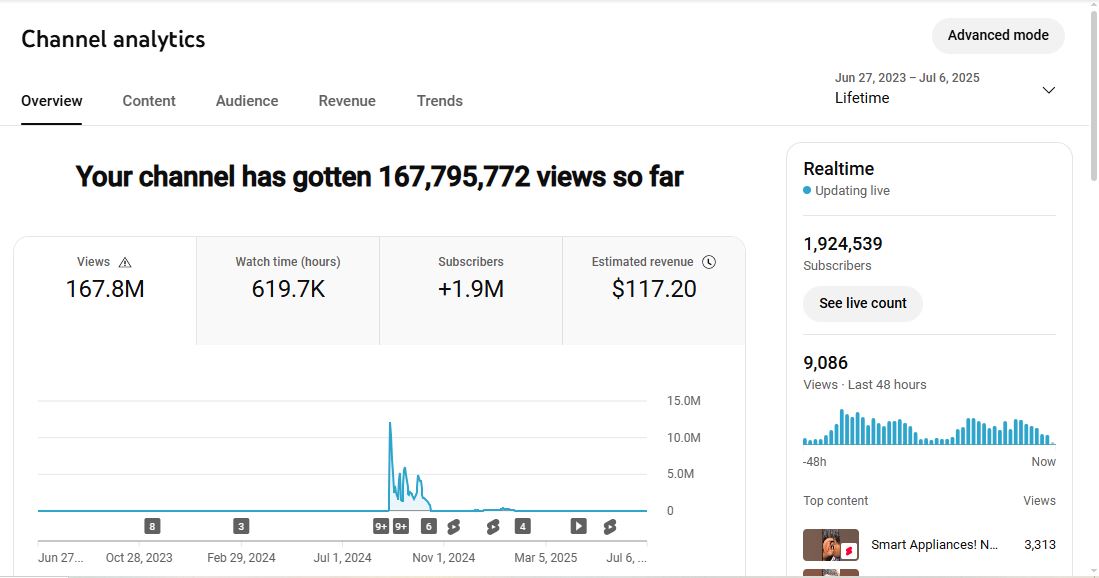Switch to the Content tab

[149, 101]
